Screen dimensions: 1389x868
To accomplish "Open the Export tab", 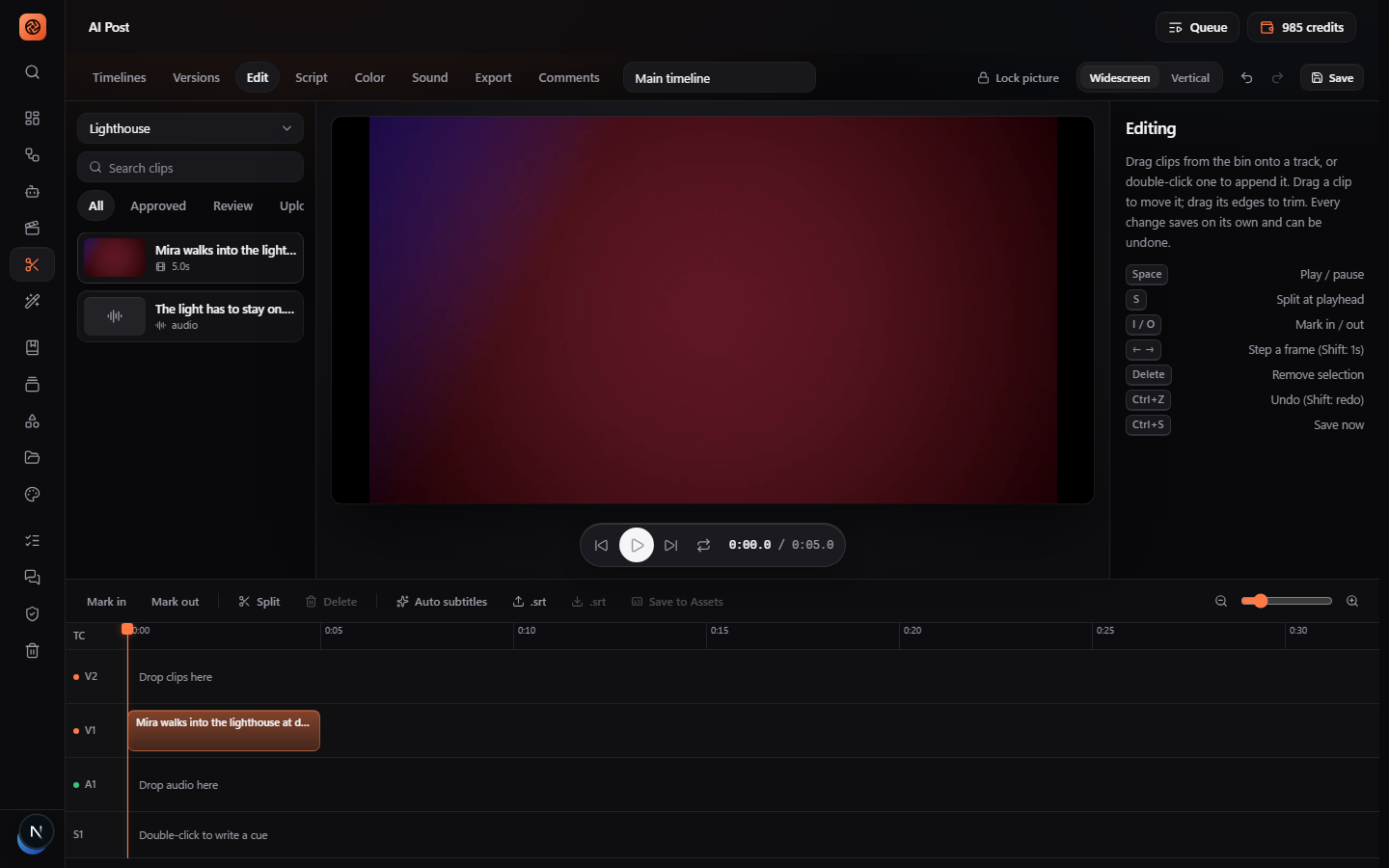I will [x=493, y=77].
